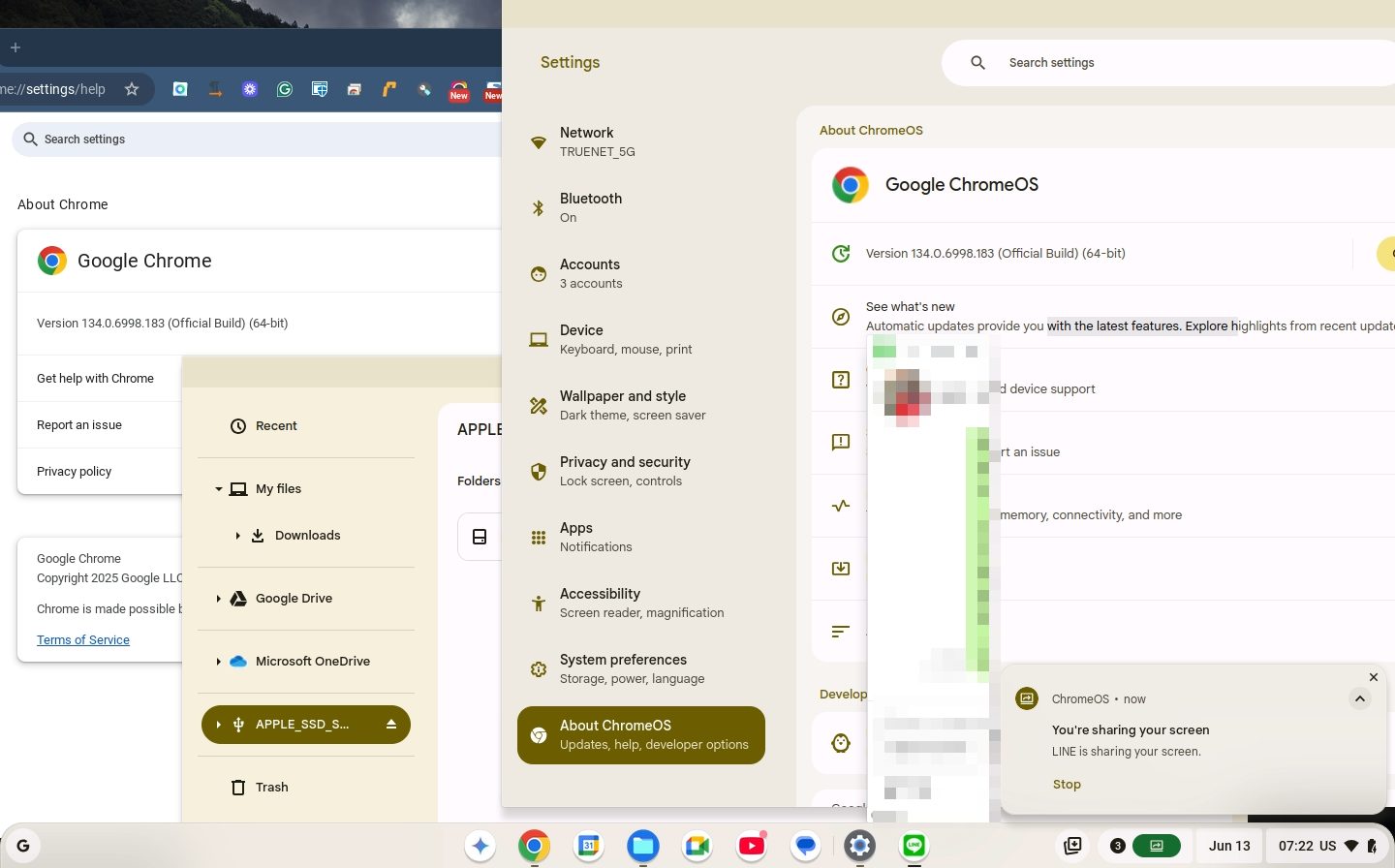
Task: Click the Grammarly extension icon in Chrome
Action: tap(285, 89)
